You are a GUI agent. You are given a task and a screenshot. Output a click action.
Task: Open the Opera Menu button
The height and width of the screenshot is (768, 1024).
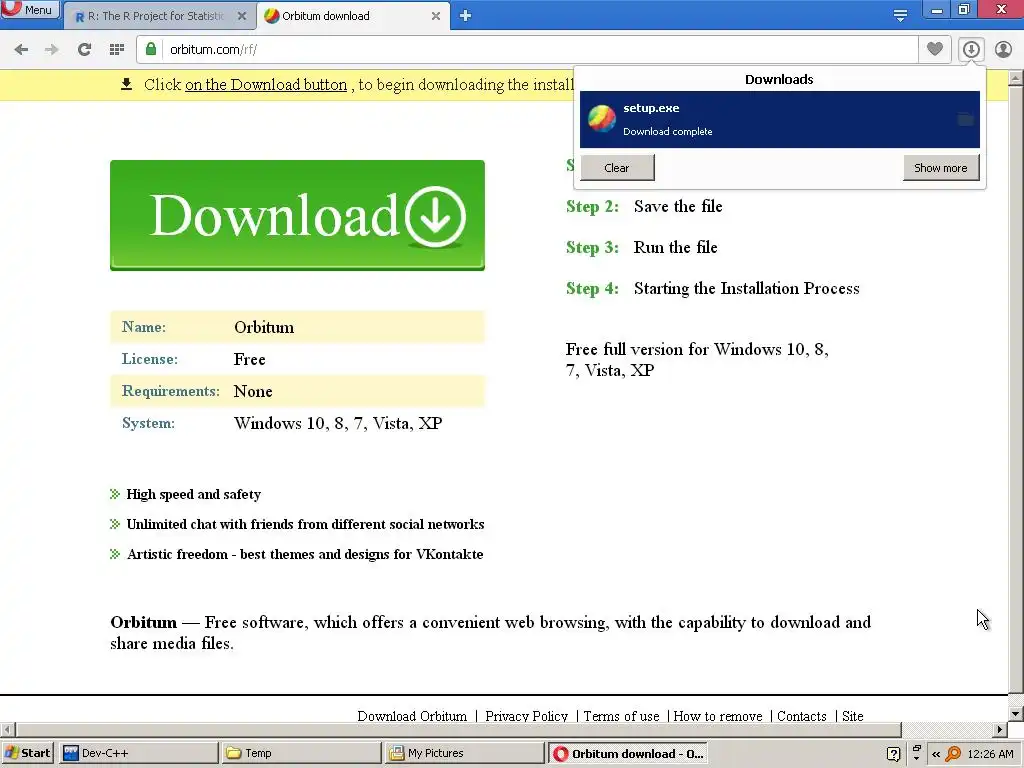coord(29,10)
